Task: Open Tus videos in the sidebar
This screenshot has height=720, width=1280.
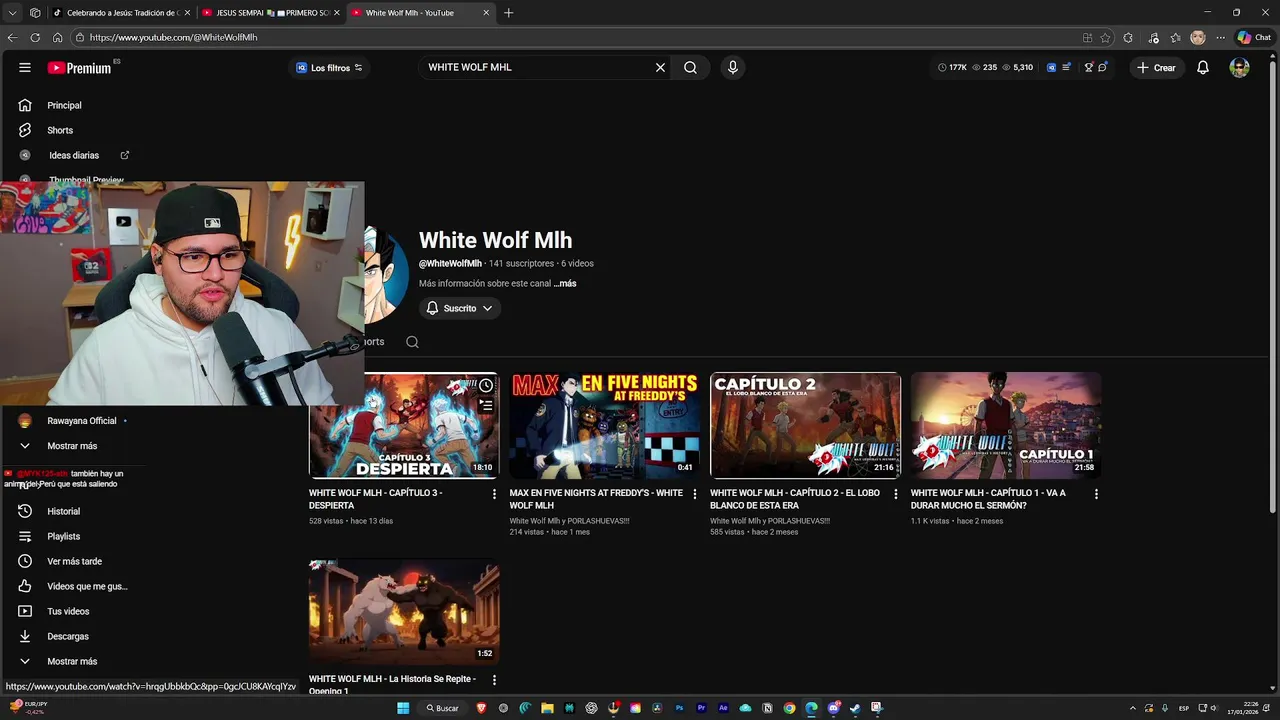Action: tap(68, 611)
